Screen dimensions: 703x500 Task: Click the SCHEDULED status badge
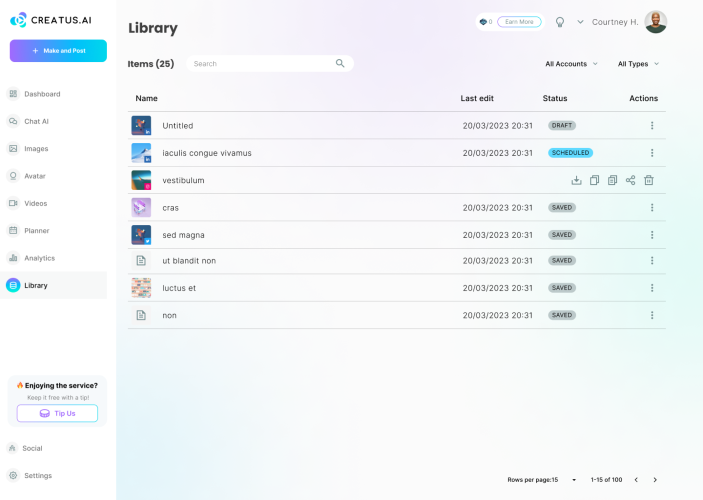[x=570, y=153]
